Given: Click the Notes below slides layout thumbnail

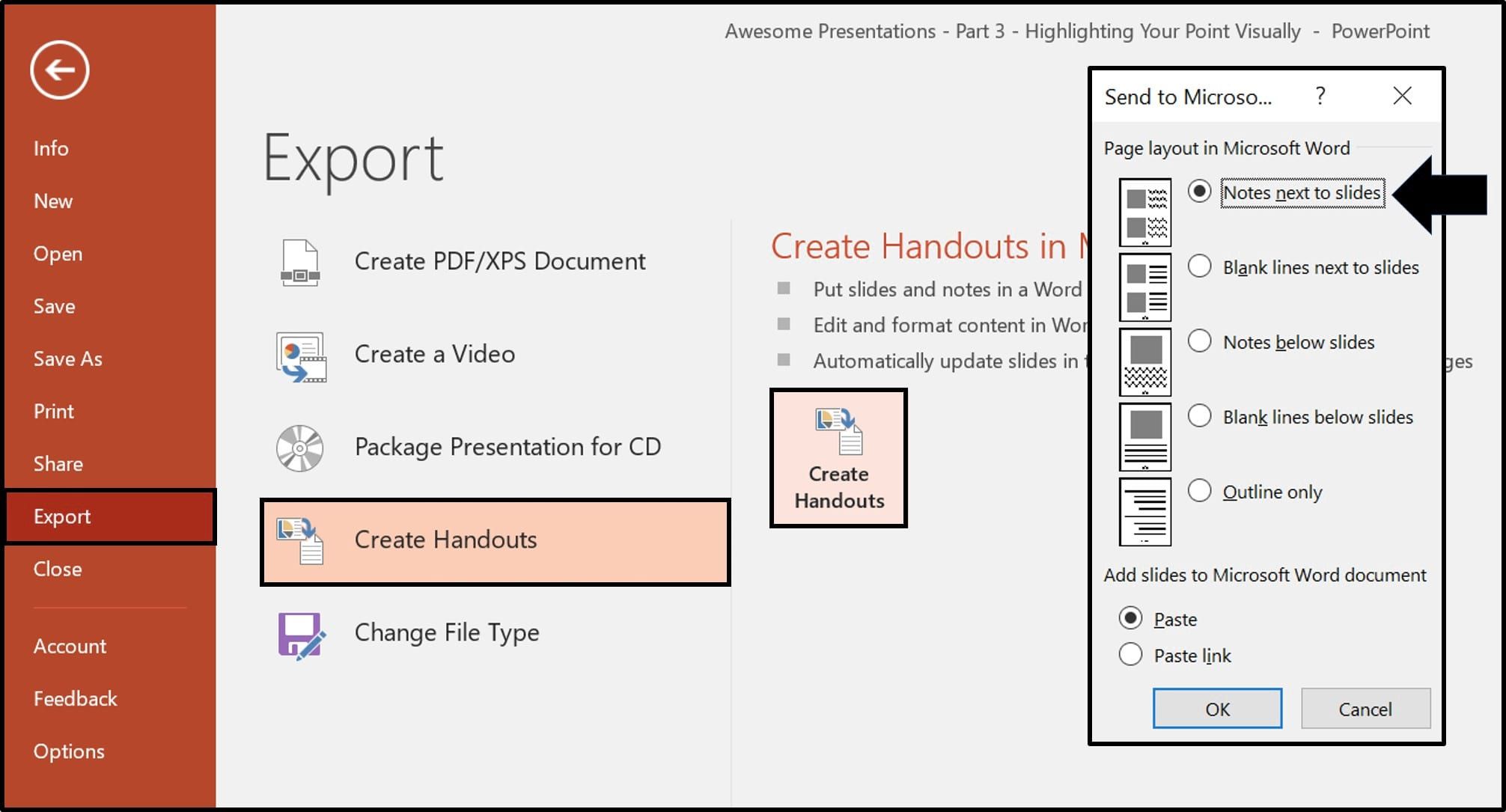Looking at the screenshot, I should pos(1145,362).
